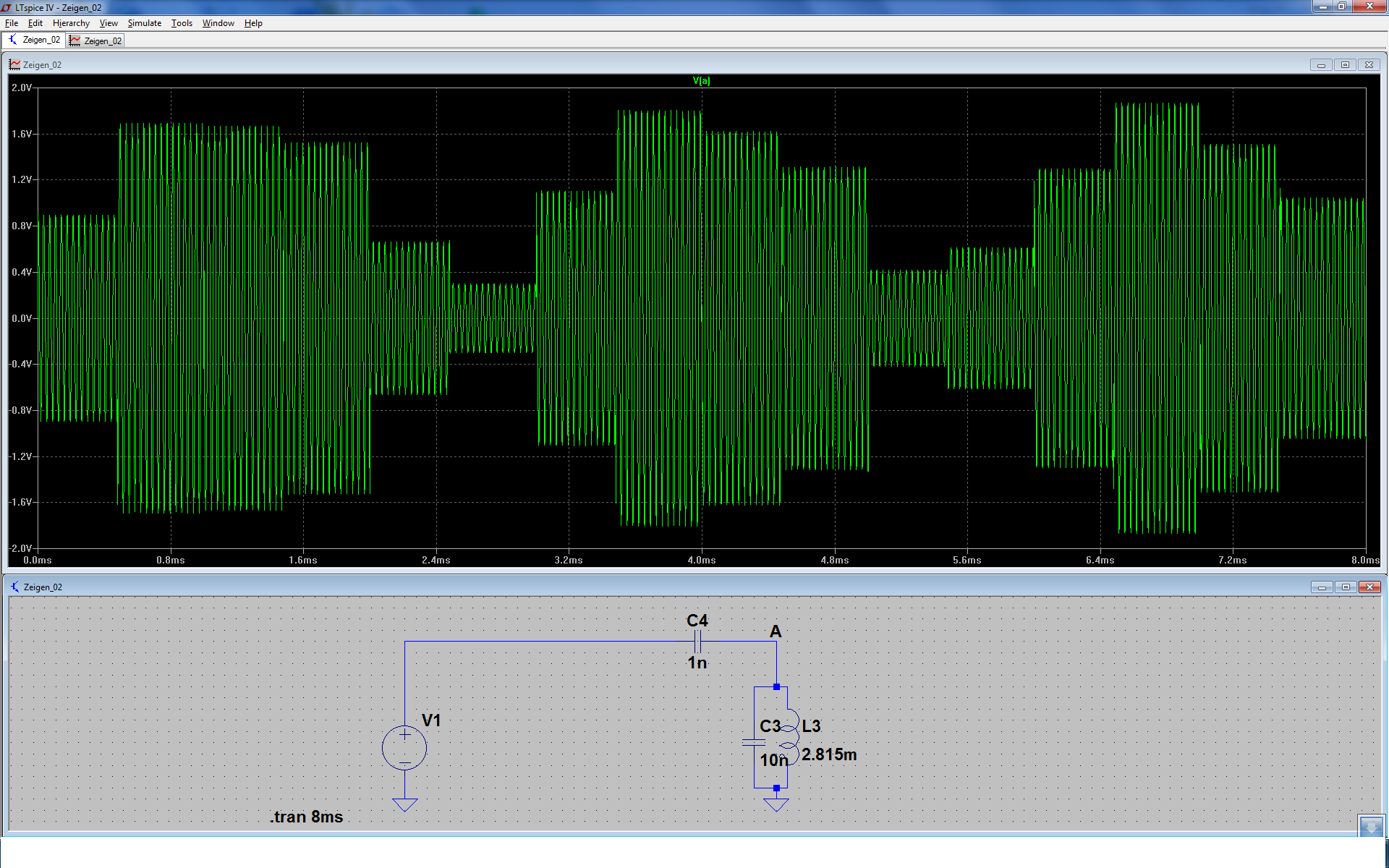Click the 2.0V vertical axis label
Screen dimensions: 1389x868
22,88
